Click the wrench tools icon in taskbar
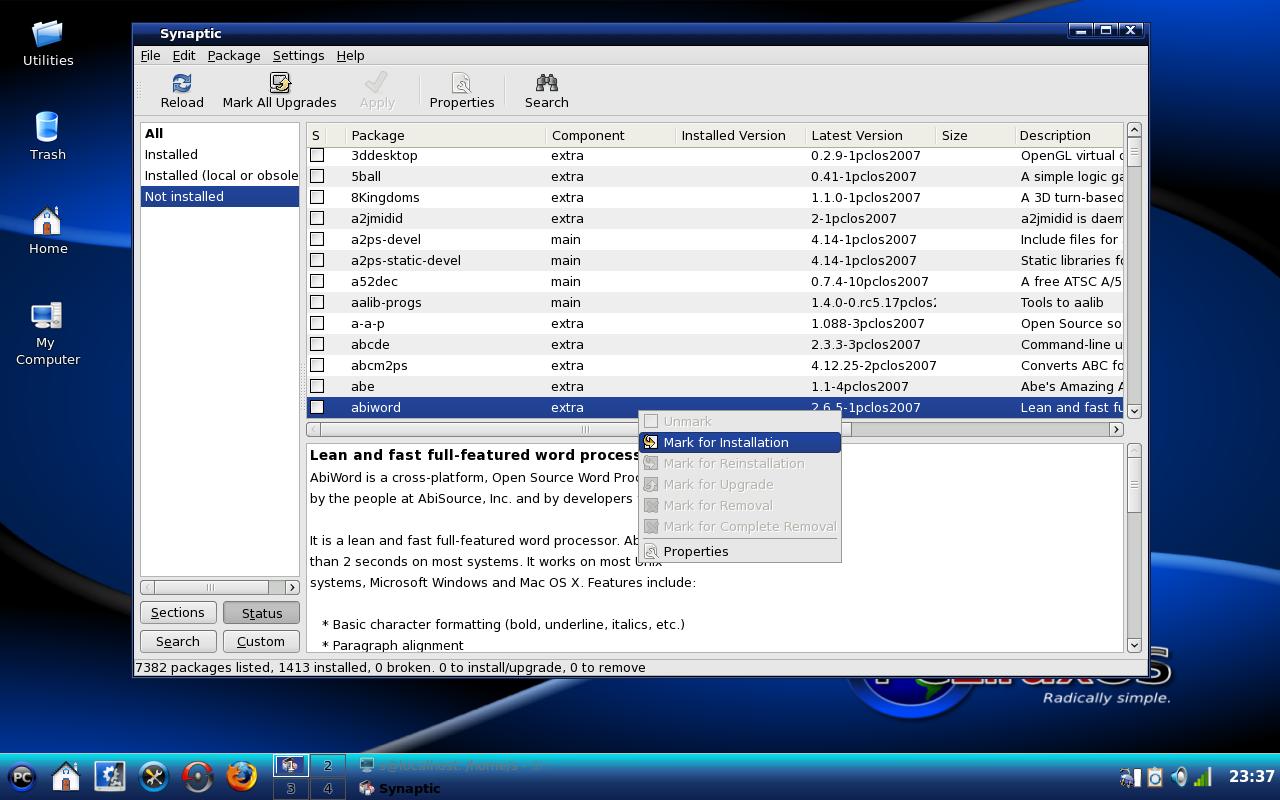Screen dimensions: 1280x800 [154, 776]
